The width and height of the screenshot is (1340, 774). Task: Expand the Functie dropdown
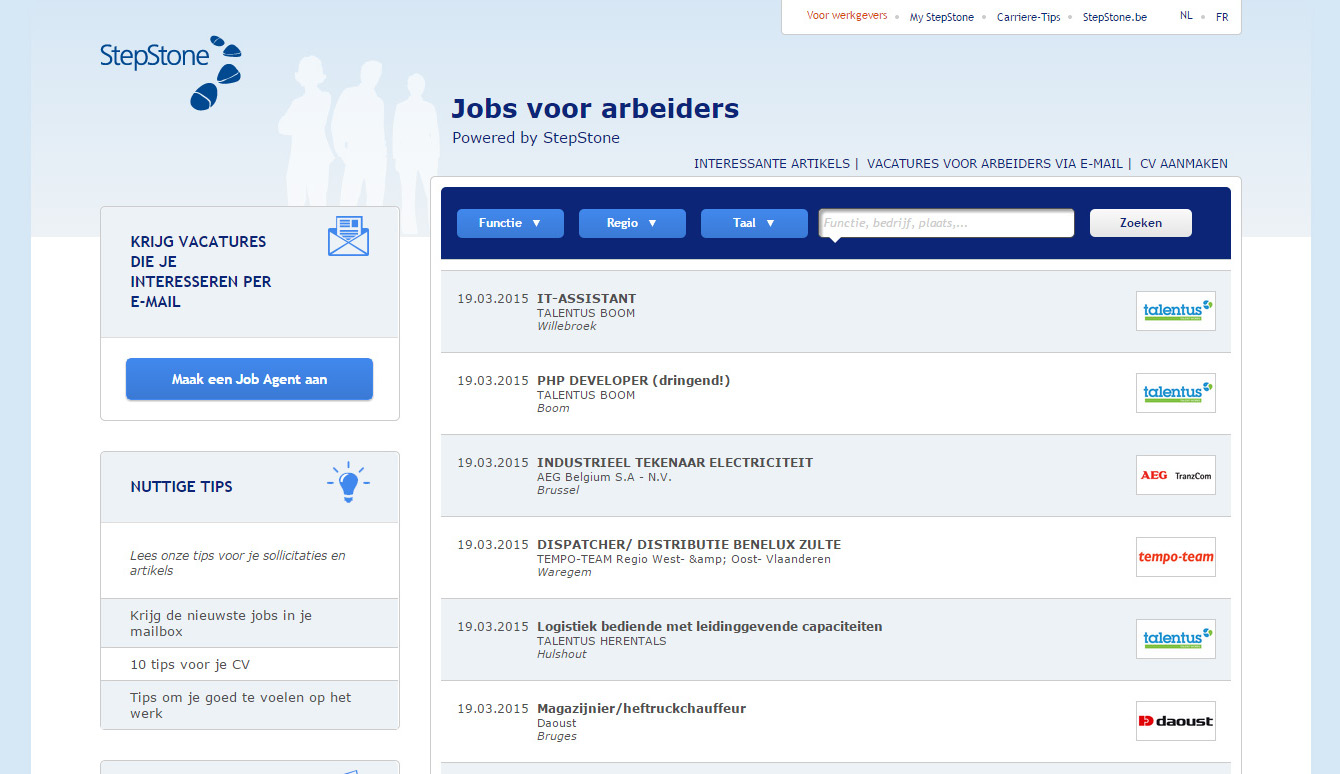[510, 223]
